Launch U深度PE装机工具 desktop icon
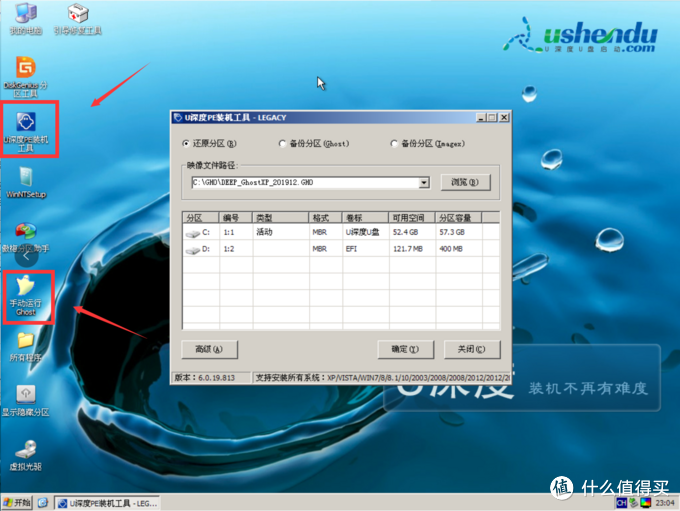The height and width of the screenshot is (511, 680). coord(26,131)
